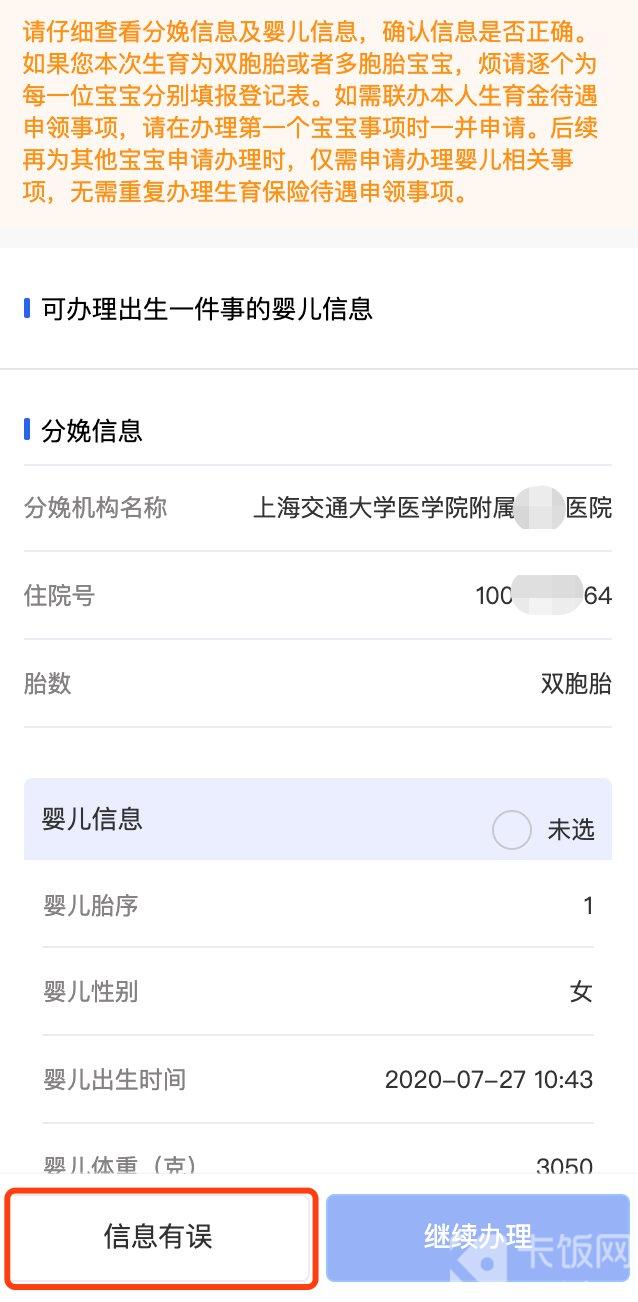Screen dimensions: 638x1302
Task: Click the blue marker beside 可办理出生一件事的婴儿信息
Action: [x=27, y=308]
